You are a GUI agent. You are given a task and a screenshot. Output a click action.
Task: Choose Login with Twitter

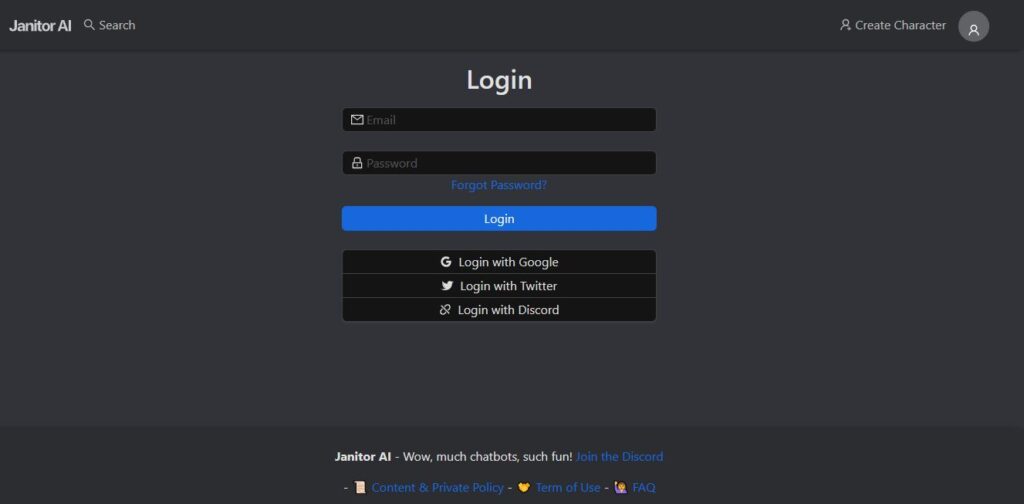point(499,286)
